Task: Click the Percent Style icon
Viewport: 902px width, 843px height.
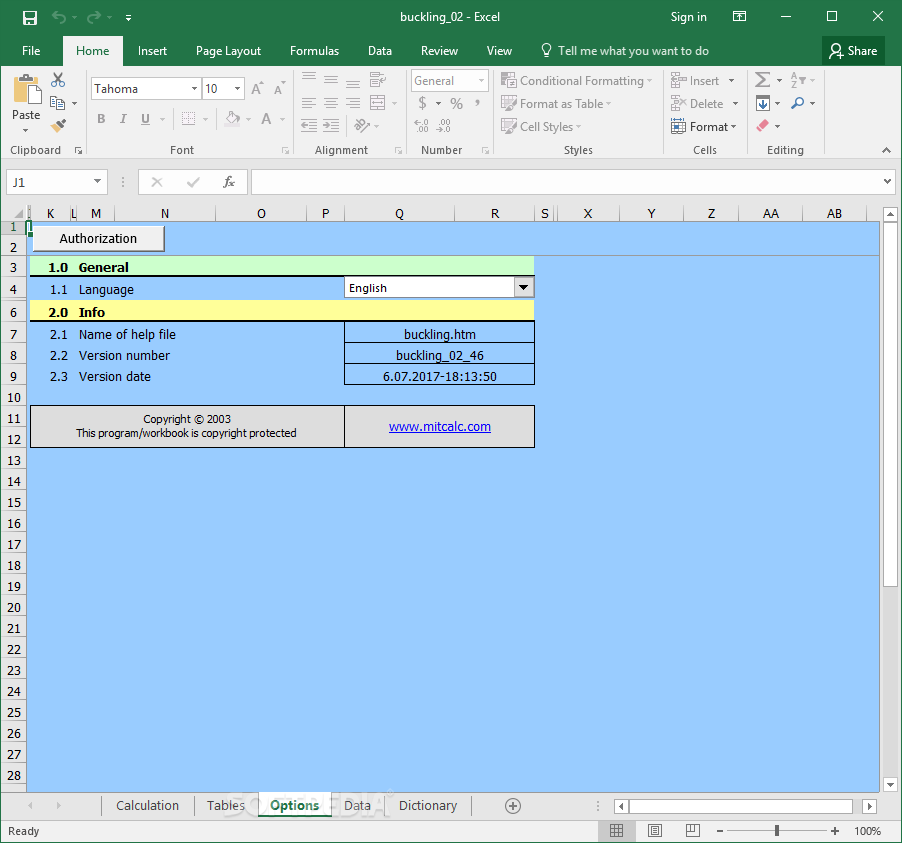Action: point(457,104)
